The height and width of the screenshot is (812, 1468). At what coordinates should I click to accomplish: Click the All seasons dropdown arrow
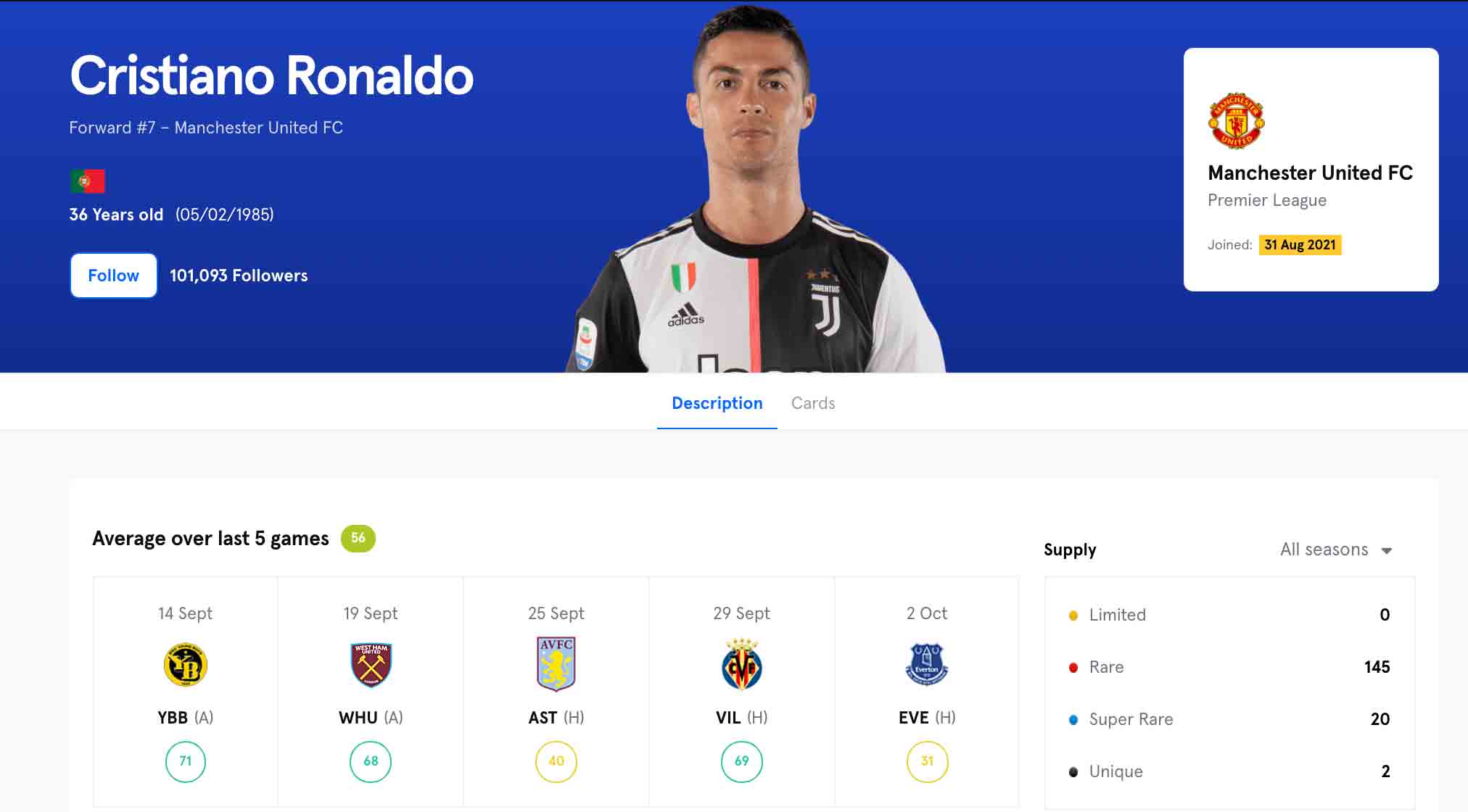(x=1387, y=551)
